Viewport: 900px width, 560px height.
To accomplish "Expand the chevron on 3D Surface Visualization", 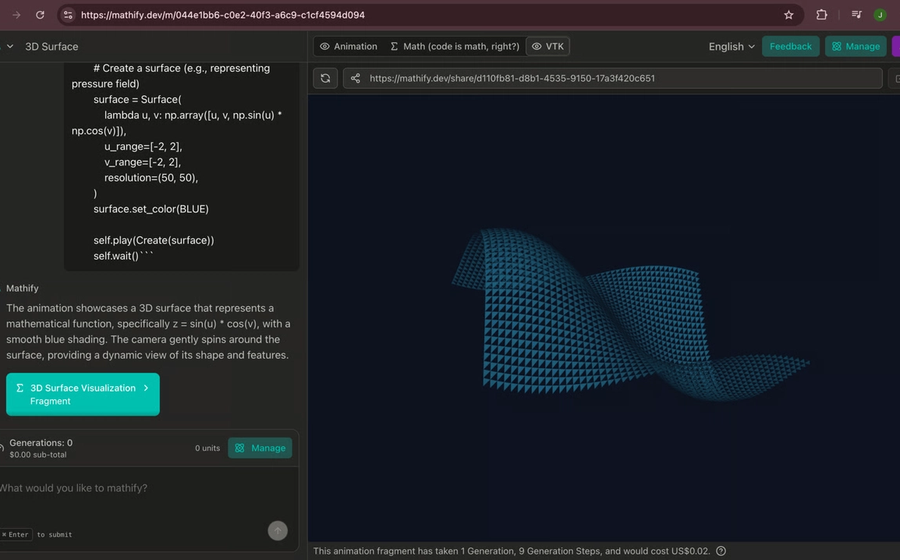I will click(146, 388).
